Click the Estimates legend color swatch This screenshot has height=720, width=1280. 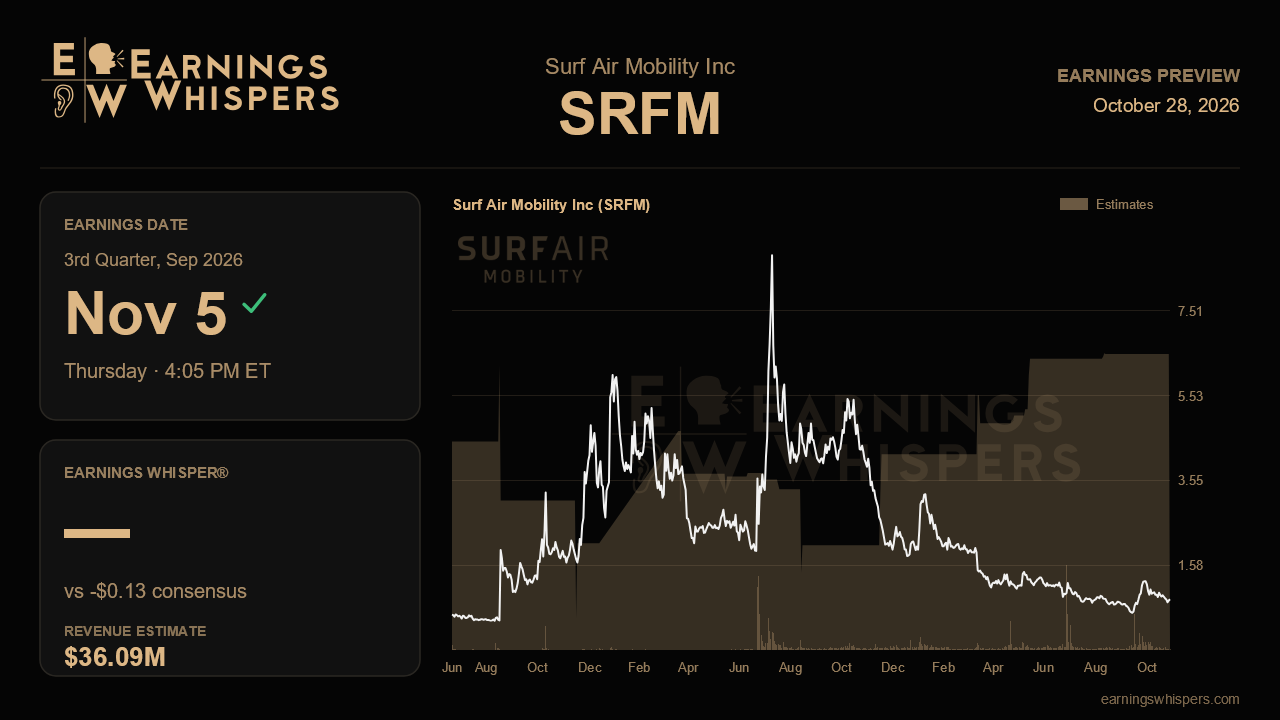(1073, 204)
